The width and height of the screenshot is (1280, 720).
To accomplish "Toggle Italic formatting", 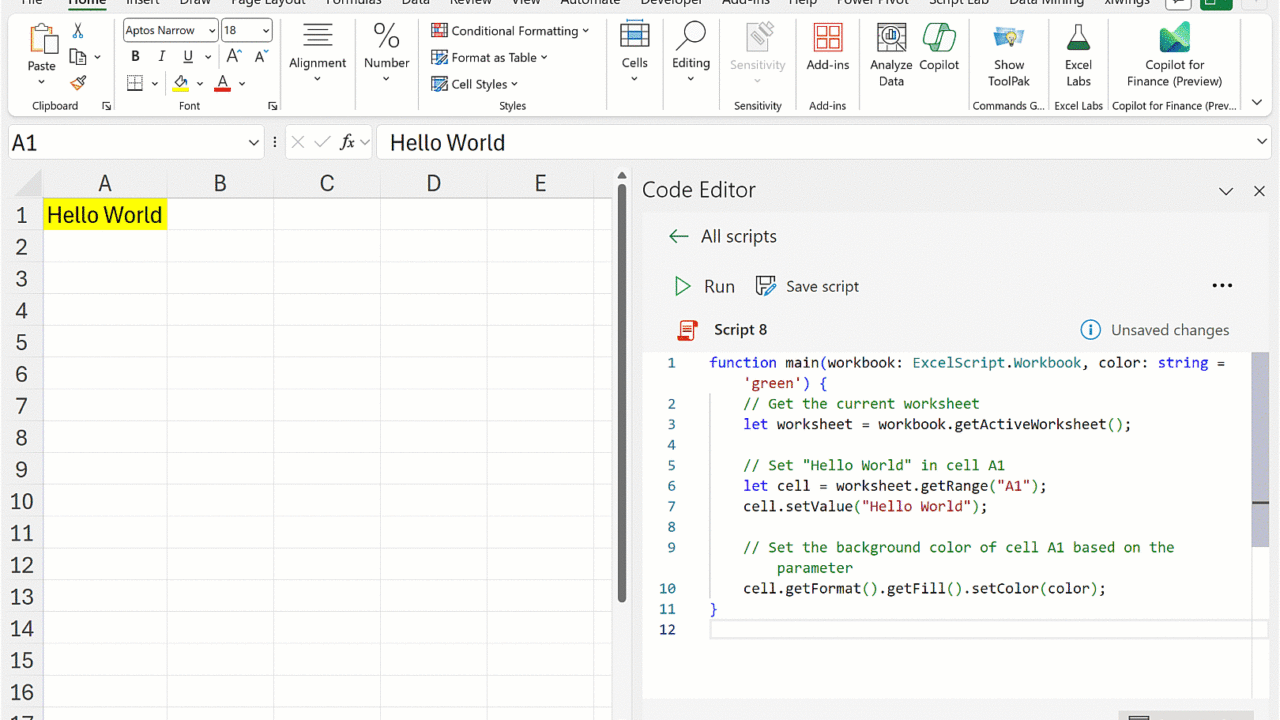I will click(161, 57).
